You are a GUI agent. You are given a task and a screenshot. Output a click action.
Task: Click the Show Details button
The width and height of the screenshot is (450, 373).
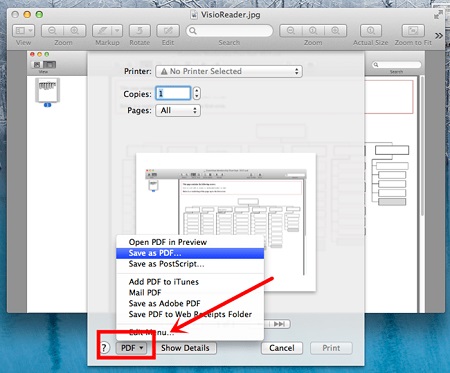[185, 348]
